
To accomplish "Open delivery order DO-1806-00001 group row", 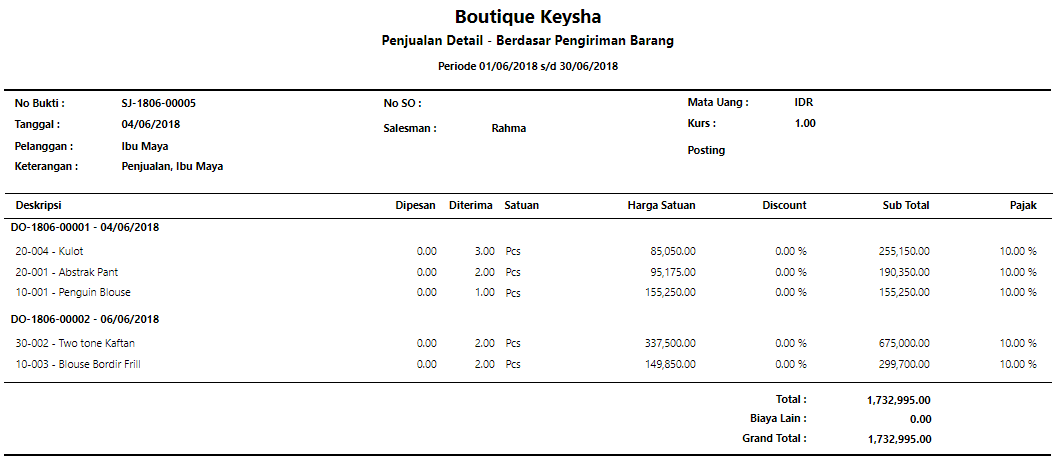I will pos(84,227).
